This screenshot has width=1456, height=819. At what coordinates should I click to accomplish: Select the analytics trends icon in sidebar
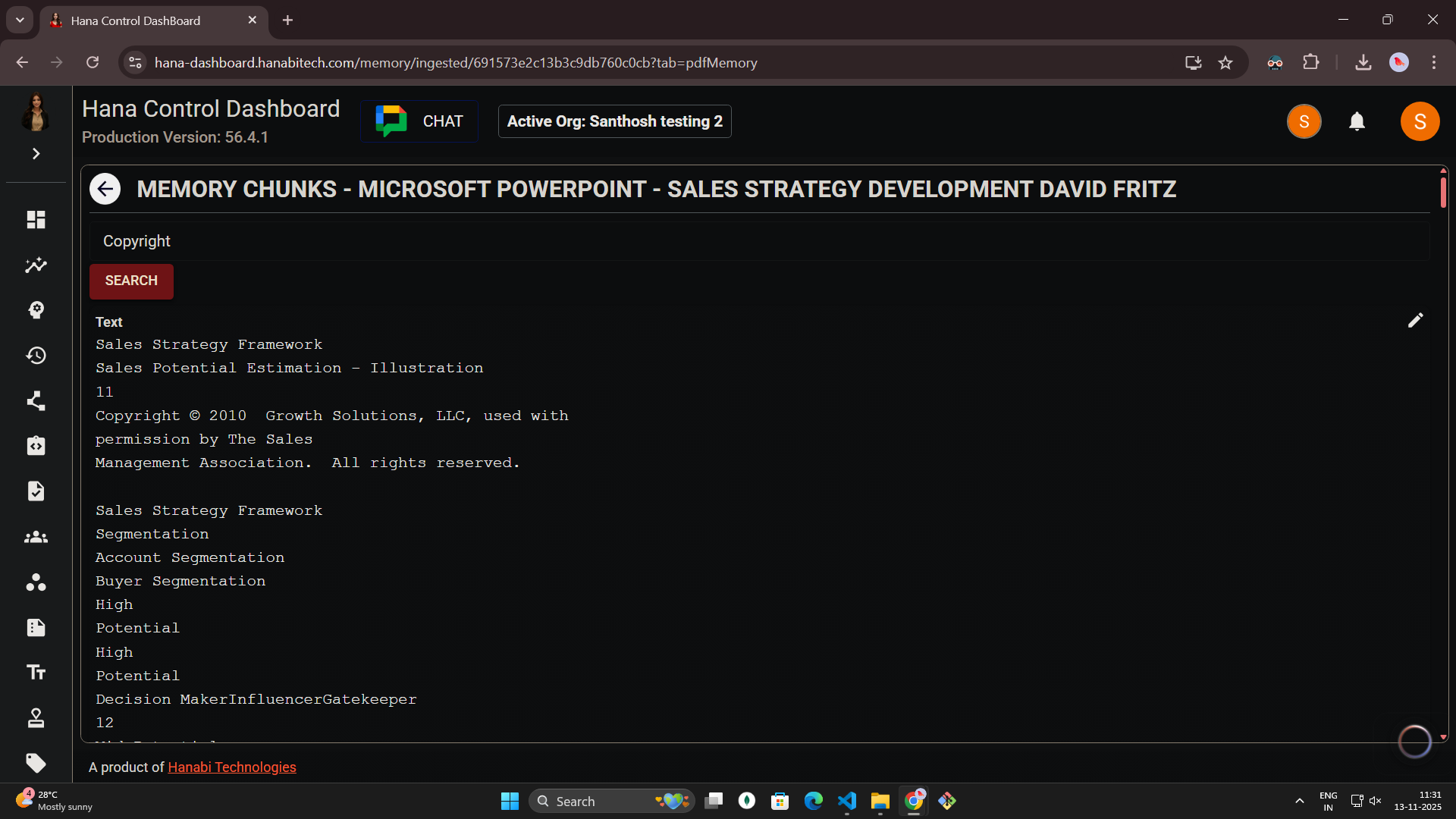[x=36, y=265]
